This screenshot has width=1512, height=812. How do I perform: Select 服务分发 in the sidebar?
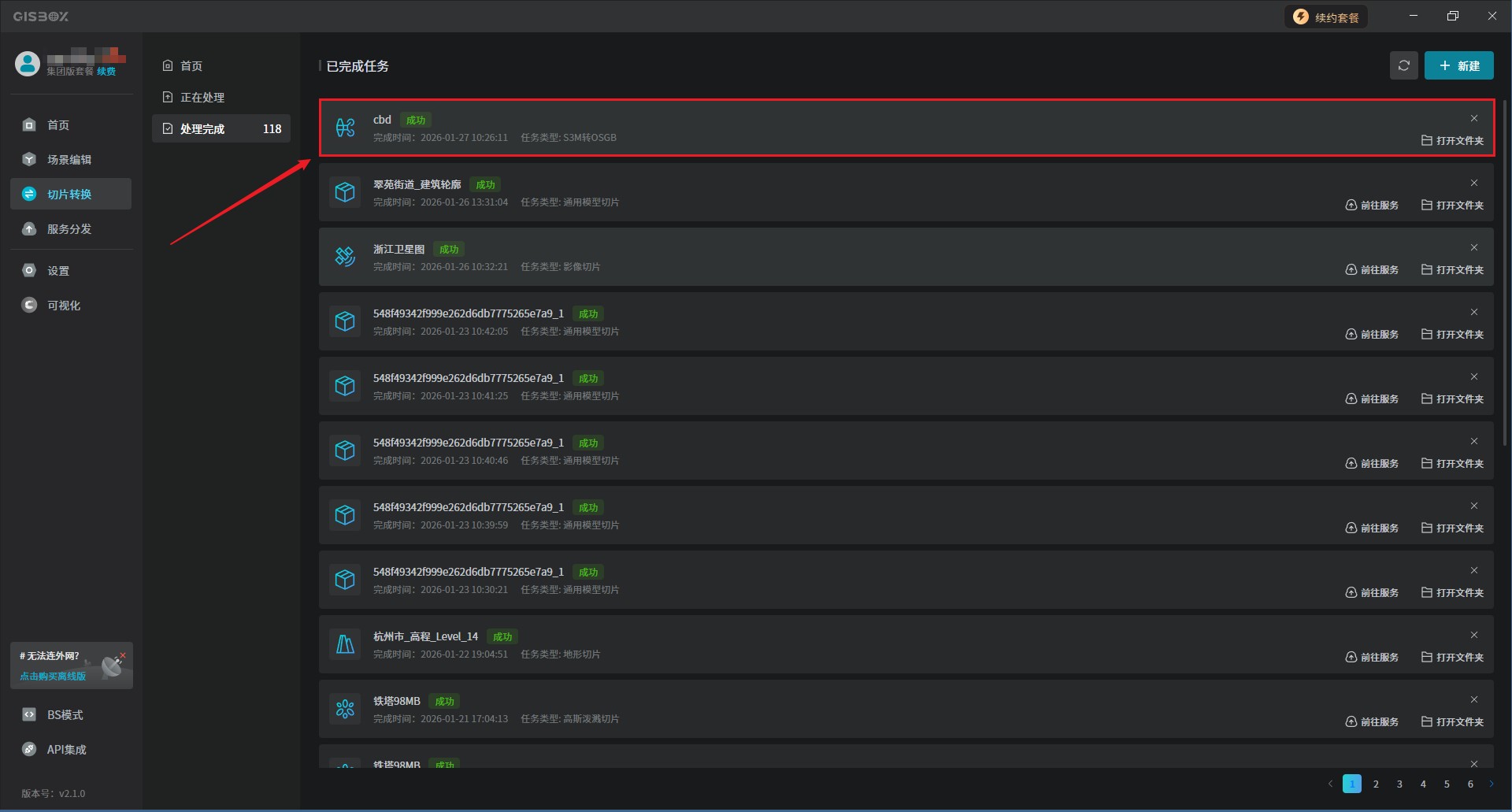pyautogui.click(x=69, y=229)
